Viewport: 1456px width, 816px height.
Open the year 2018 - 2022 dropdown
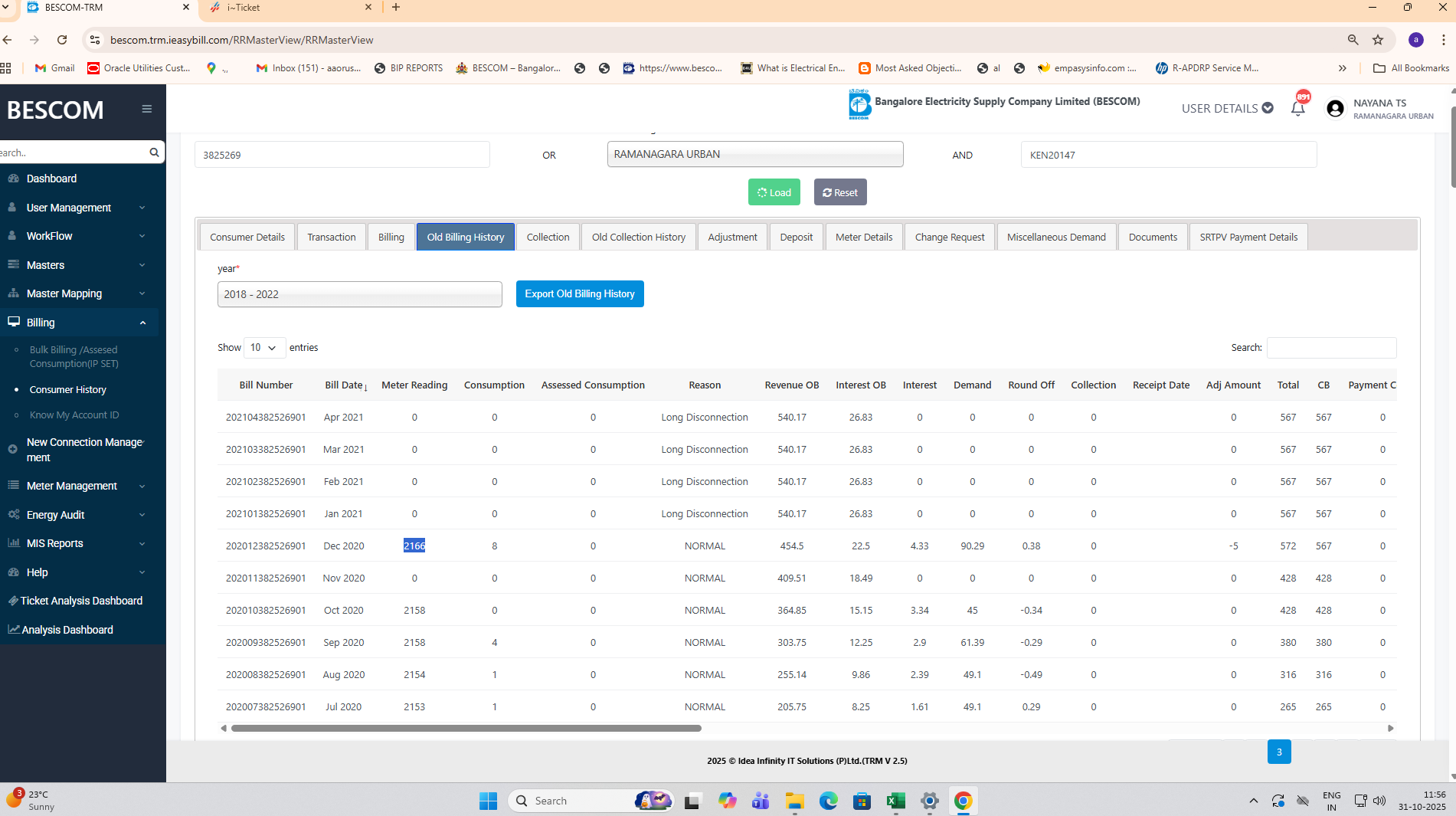click(x=359, y=294)
